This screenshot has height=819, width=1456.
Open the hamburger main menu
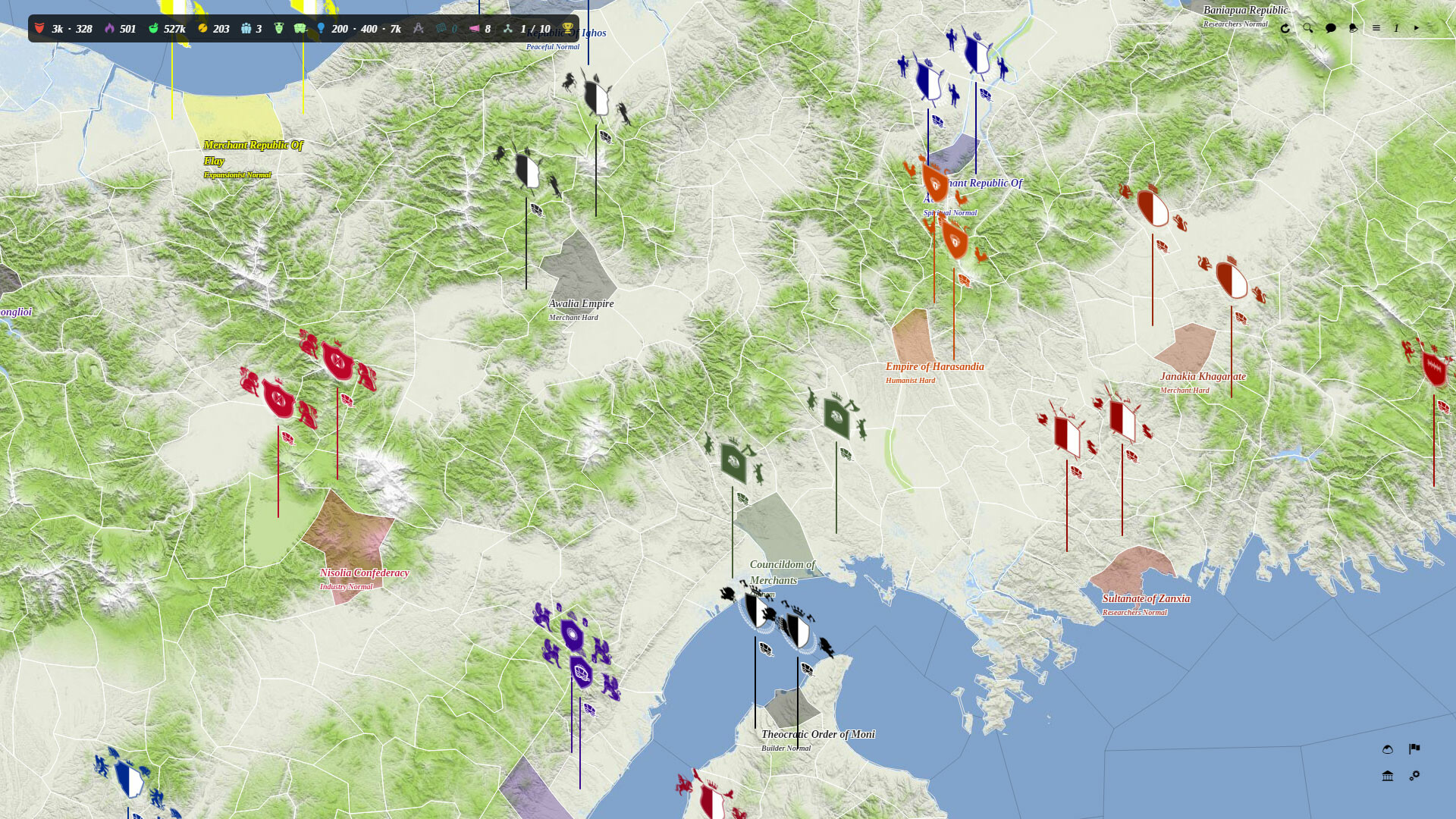click(x=1377, y=28)
